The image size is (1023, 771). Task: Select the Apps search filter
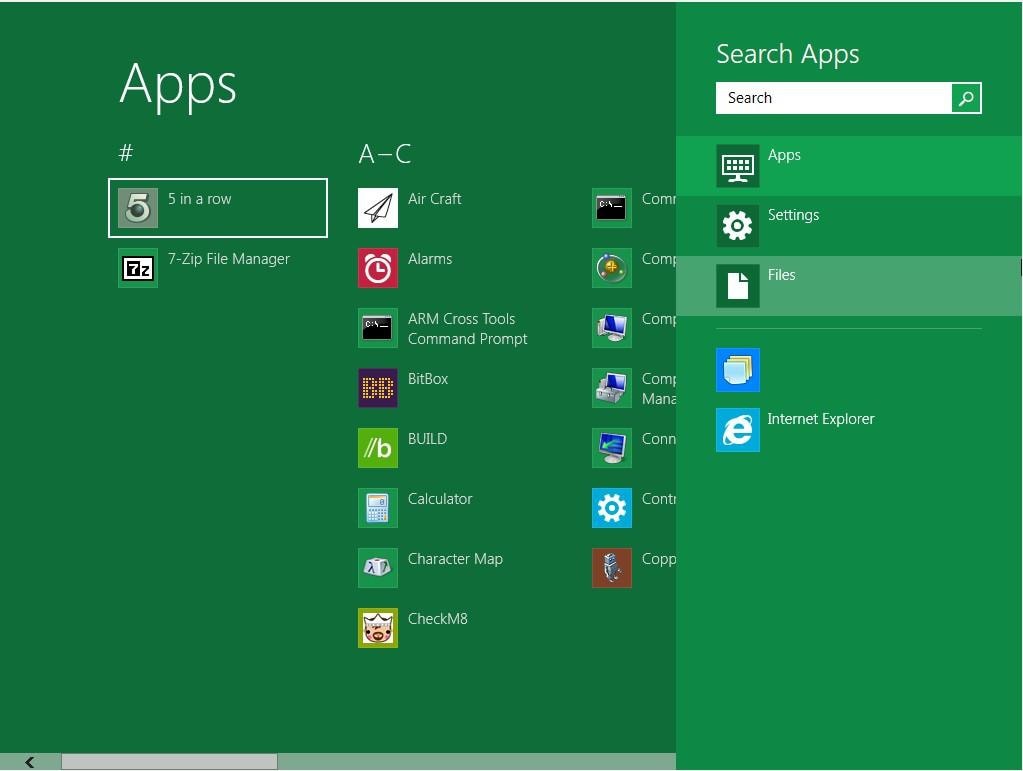pos(784,165)
